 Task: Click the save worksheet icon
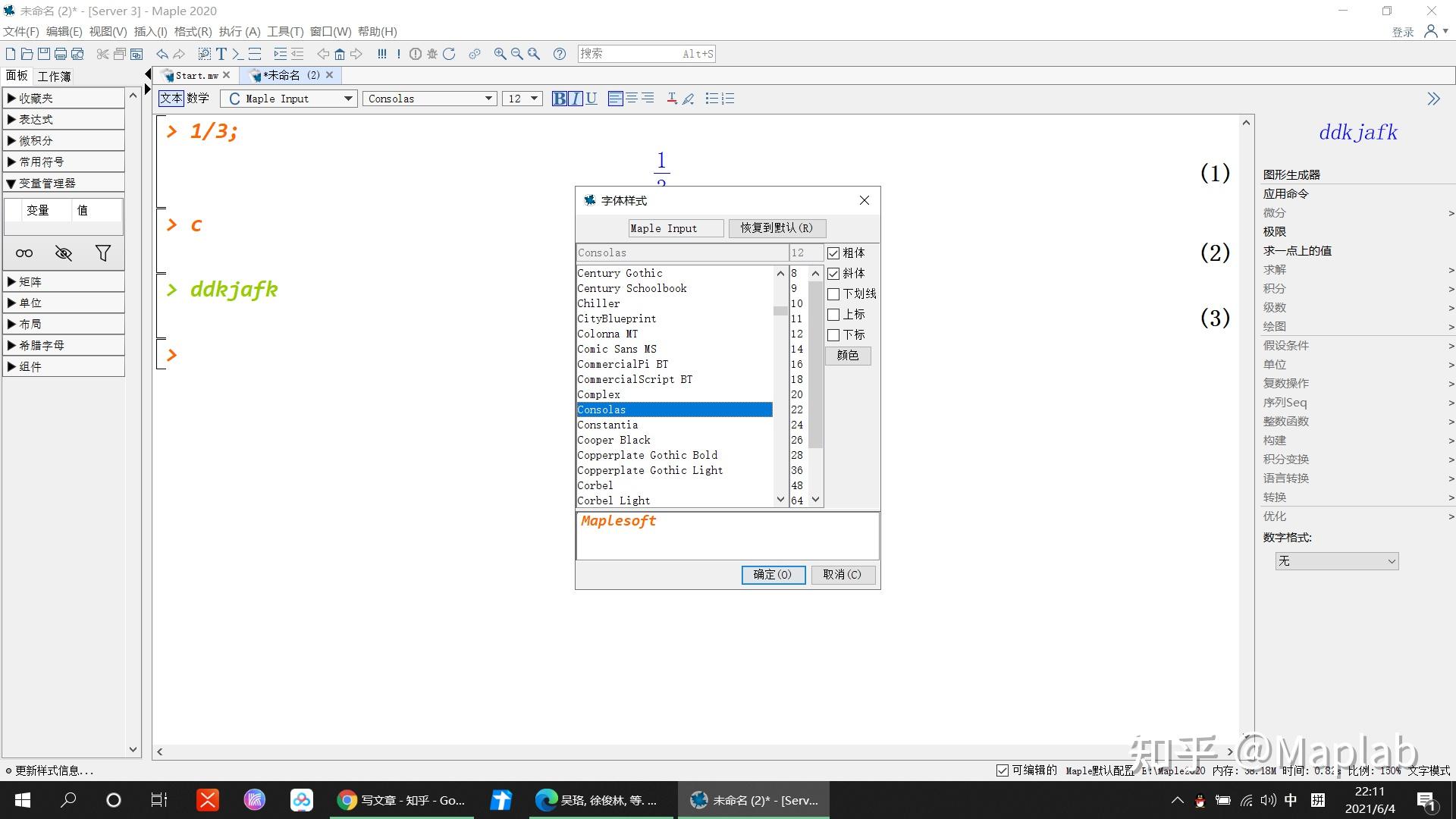click(x=44, y=54)
